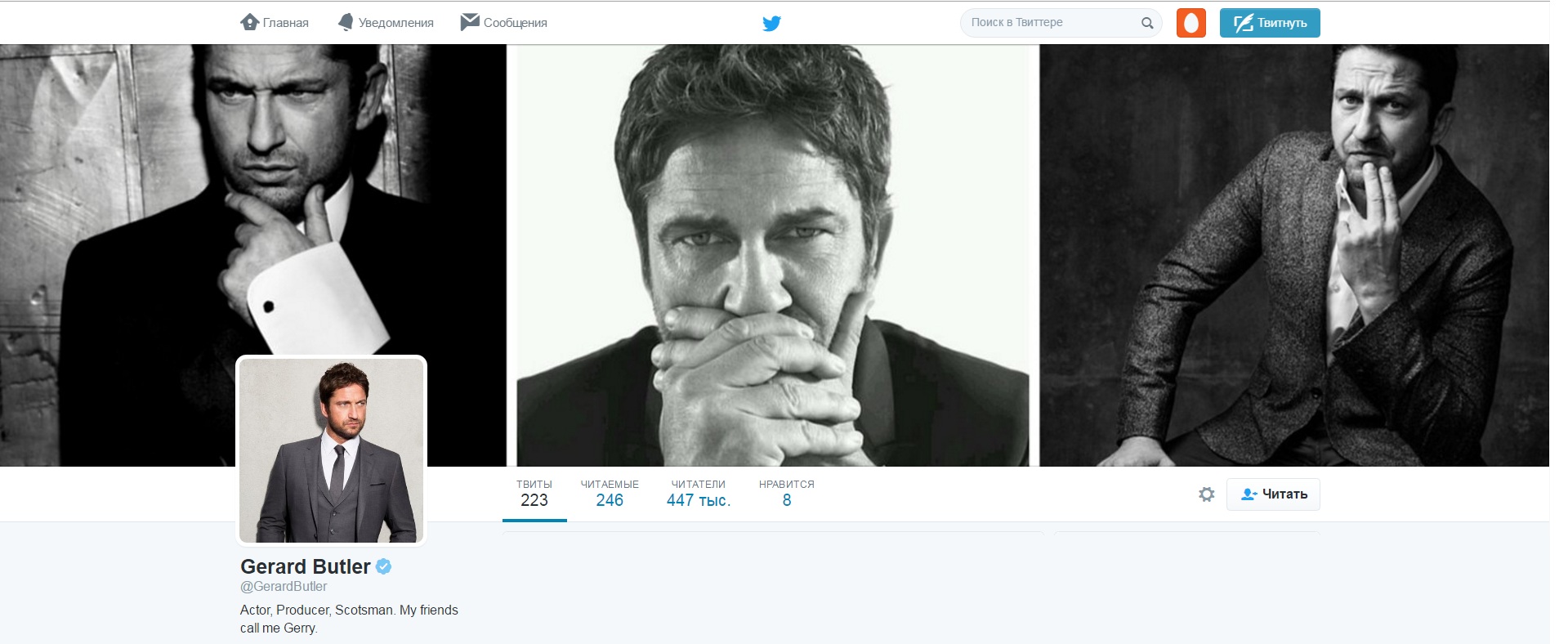
Task: Follow the profile with Читать button
Action: tap(1273, 494)
